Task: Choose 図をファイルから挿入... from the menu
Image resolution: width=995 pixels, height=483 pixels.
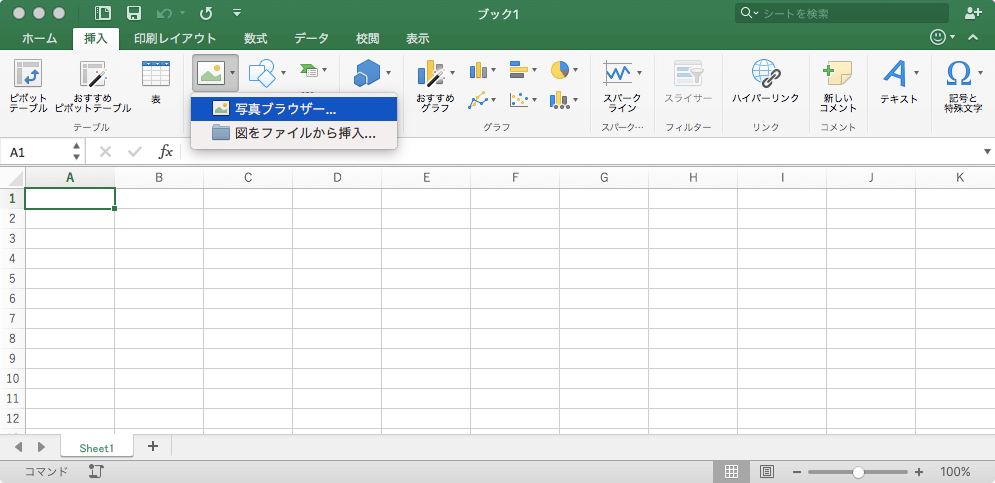Action: [294, 133]
